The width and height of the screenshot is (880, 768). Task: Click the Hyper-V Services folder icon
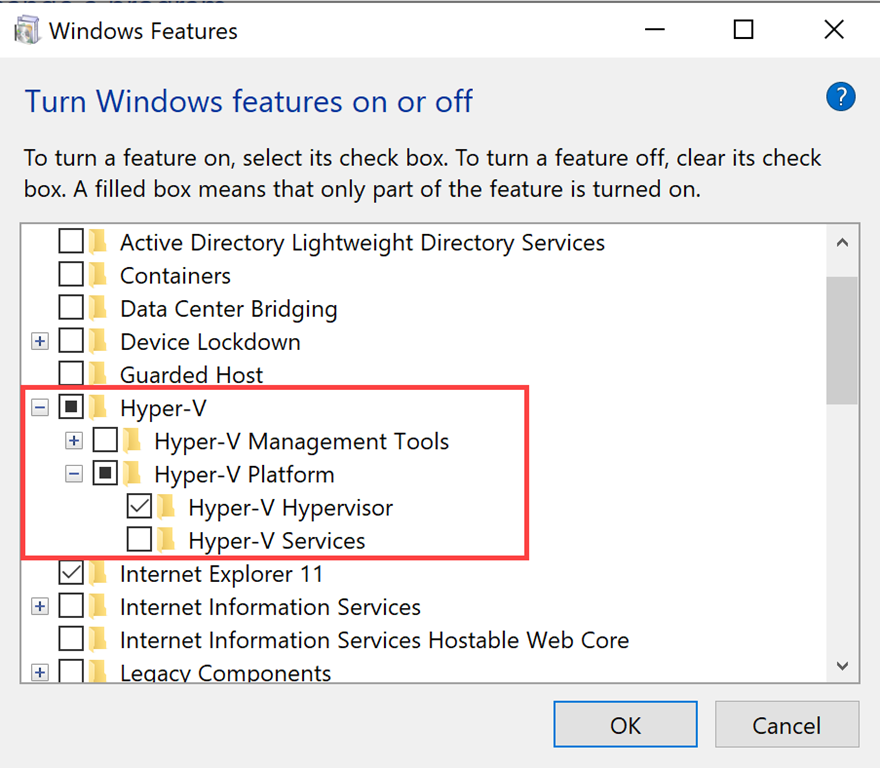pyautogui.click(x=166, y=541)
